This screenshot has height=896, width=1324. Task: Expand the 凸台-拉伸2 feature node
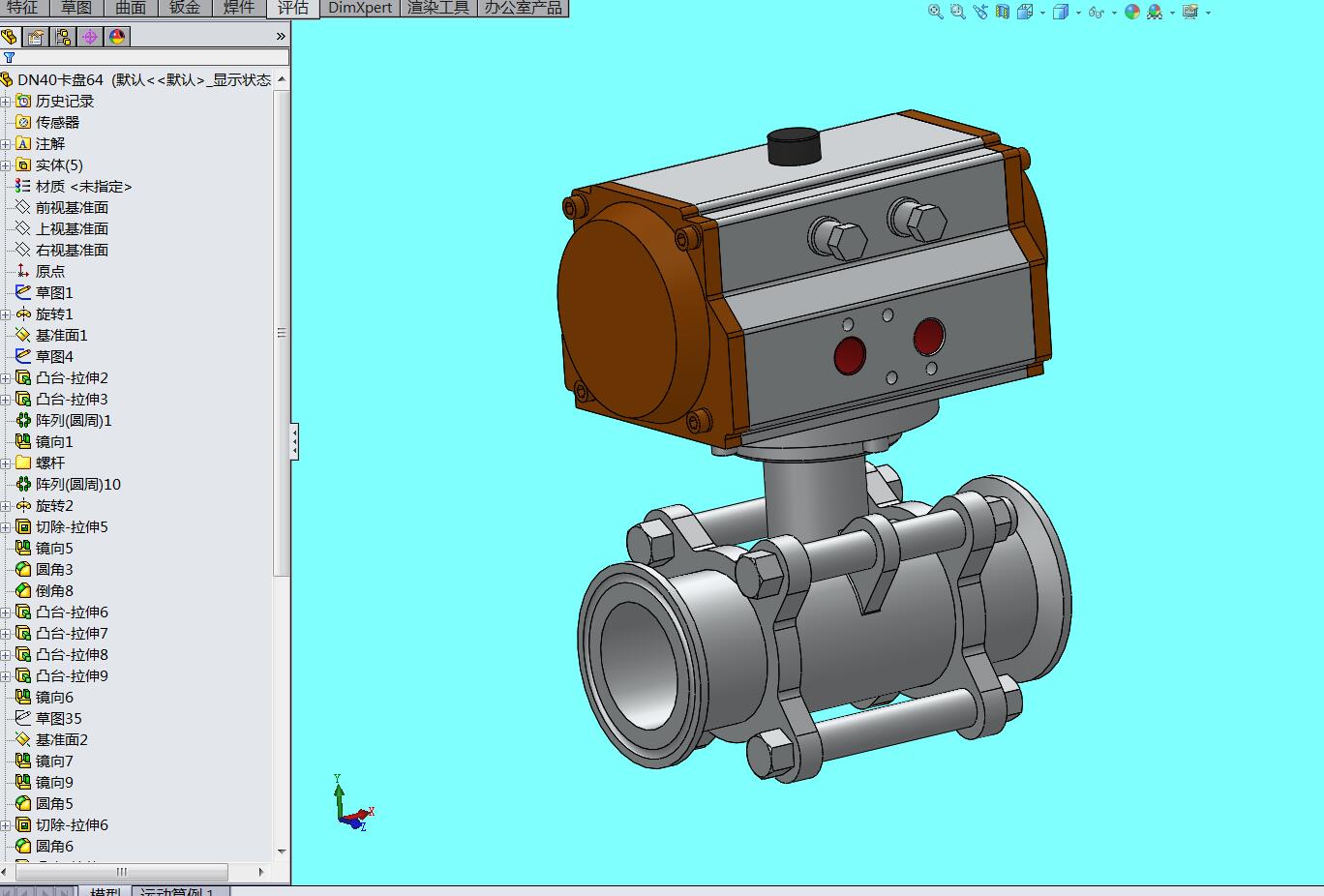click(6, 378)
